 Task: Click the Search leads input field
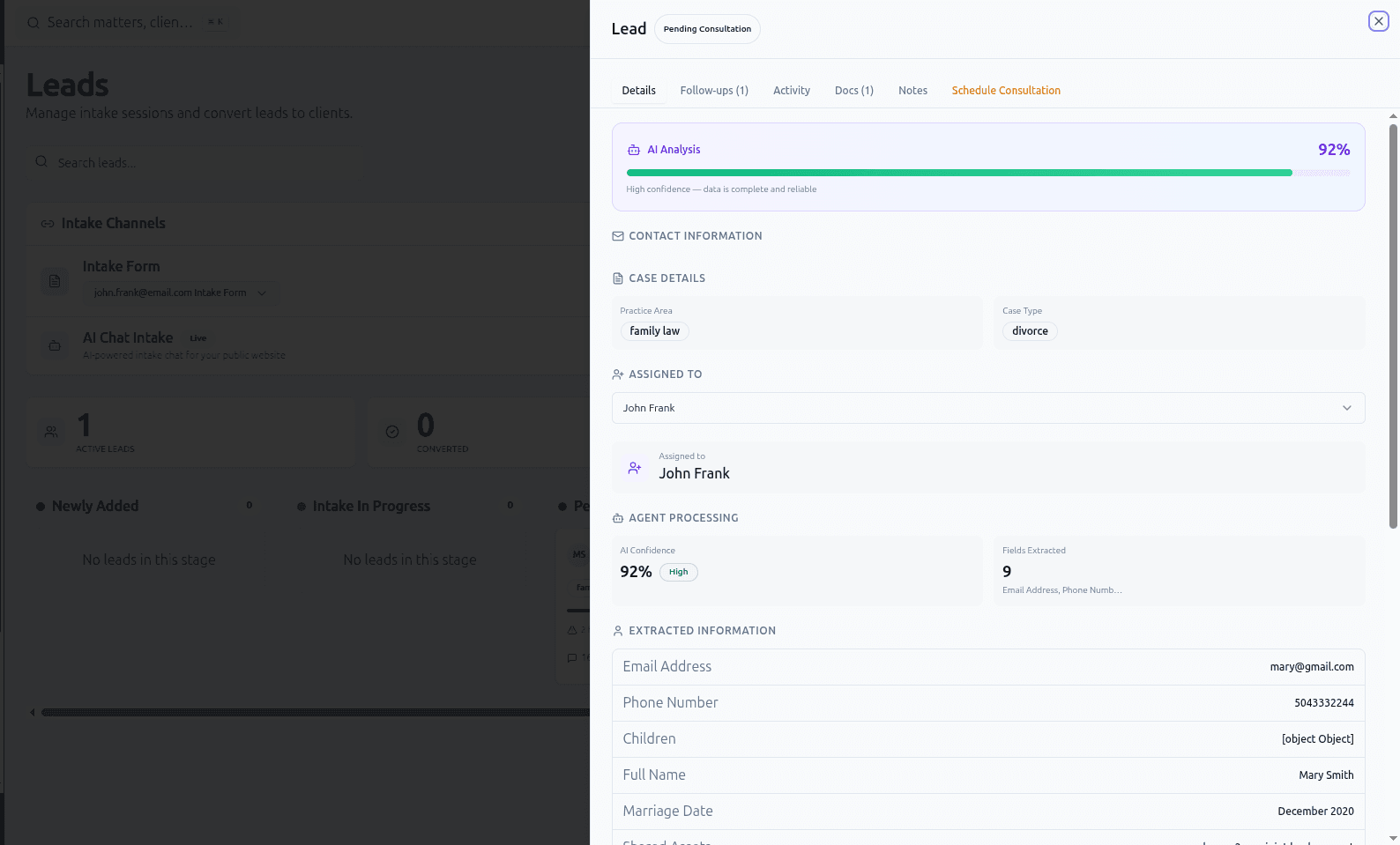195,163
